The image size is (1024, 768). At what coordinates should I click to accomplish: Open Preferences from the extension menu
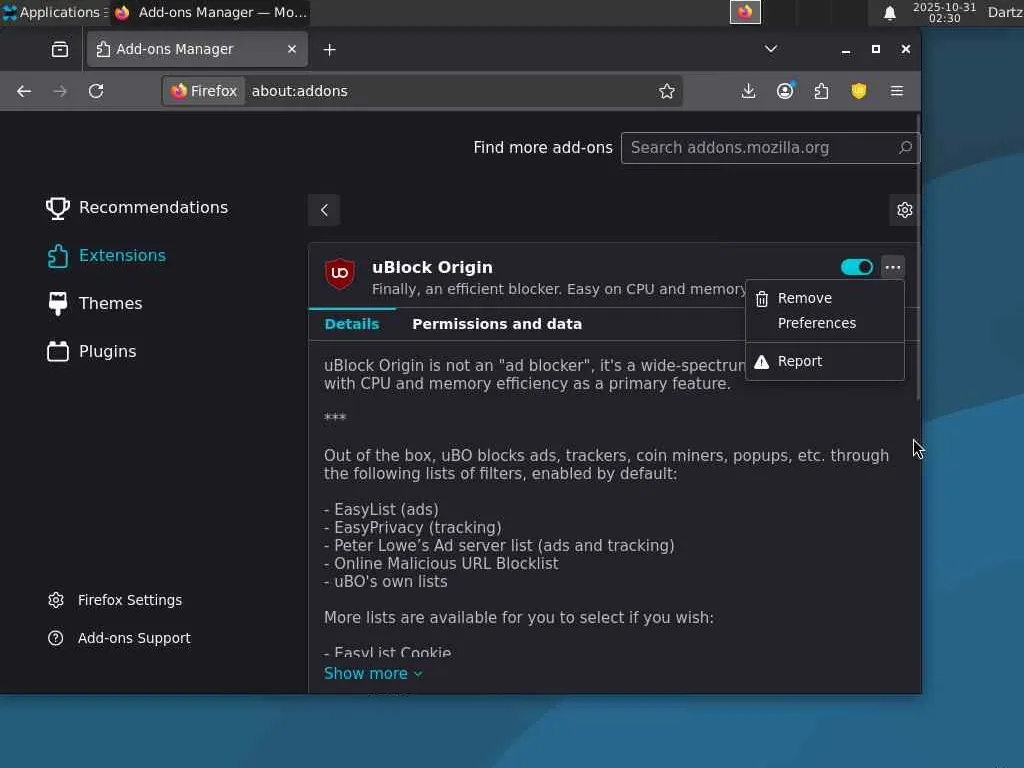tap(824, 323)
